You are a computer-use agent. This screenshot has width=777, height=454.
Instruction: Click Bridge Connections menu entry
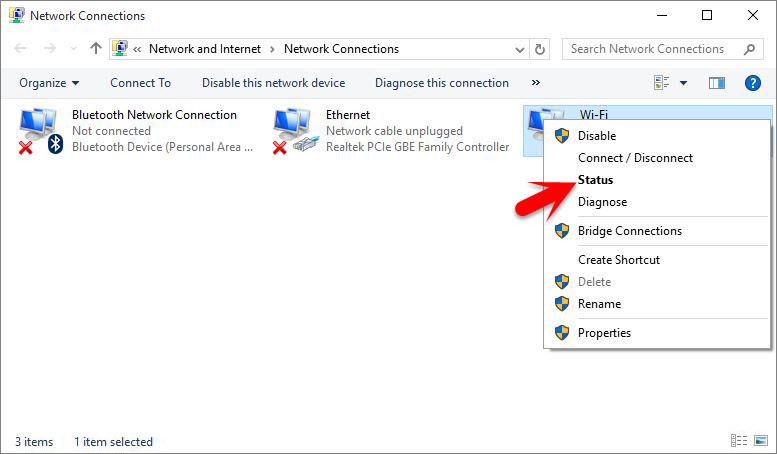[629, 231]
